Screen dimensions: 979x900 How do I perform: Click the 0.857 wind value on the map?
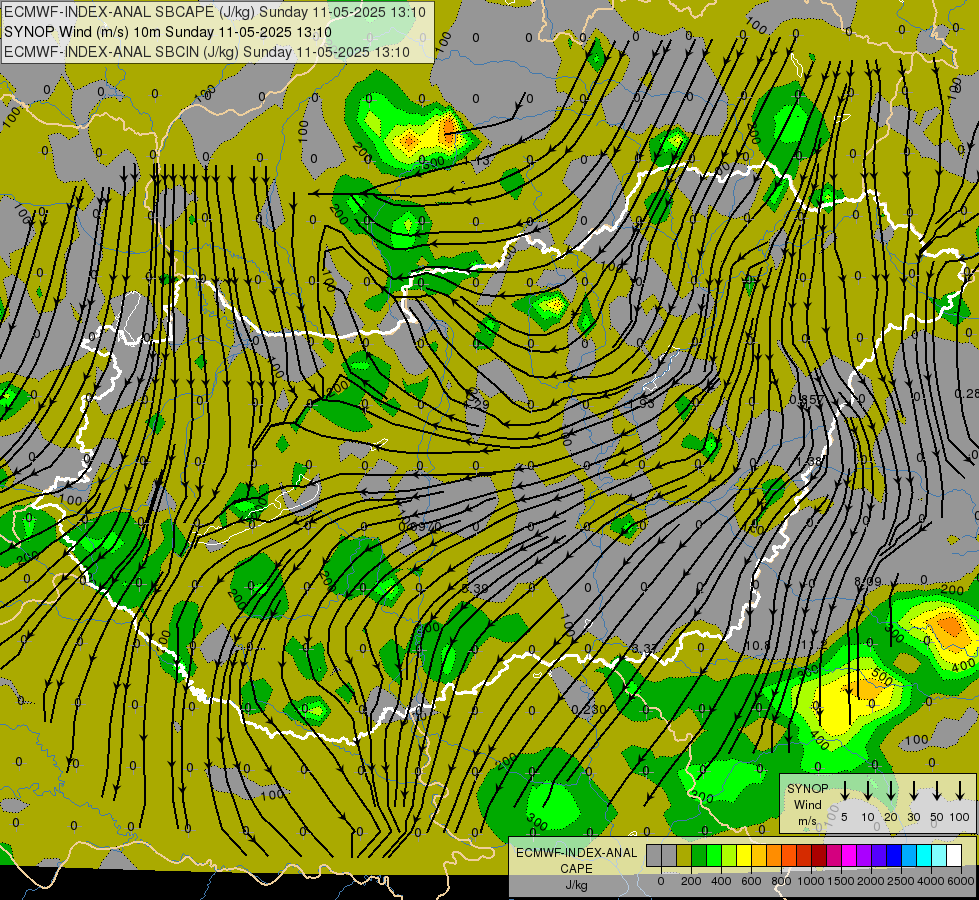coord(807,400)
